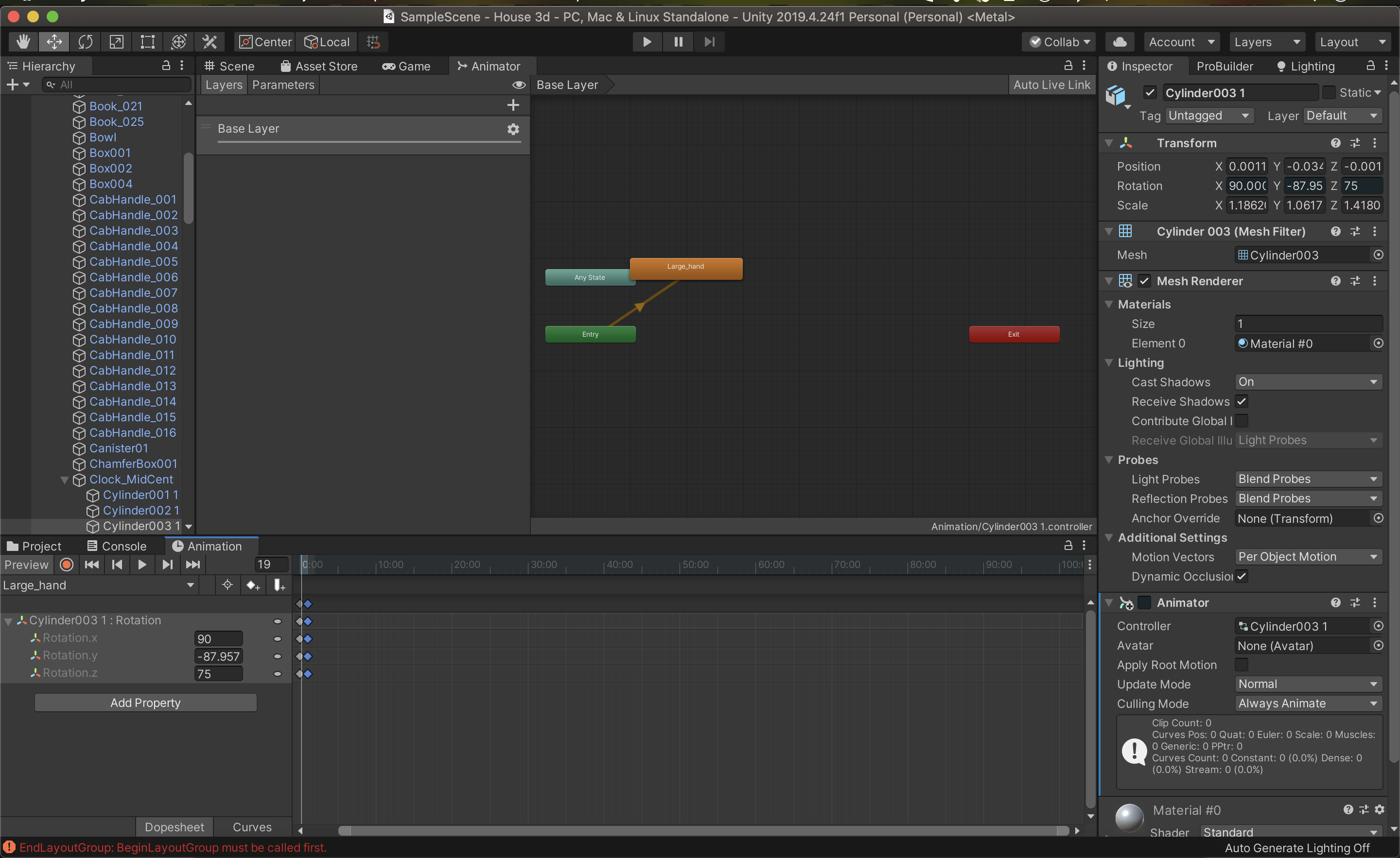Open Light Probes dropdown
The image size is (1400, 858).
pos(1309,479)
